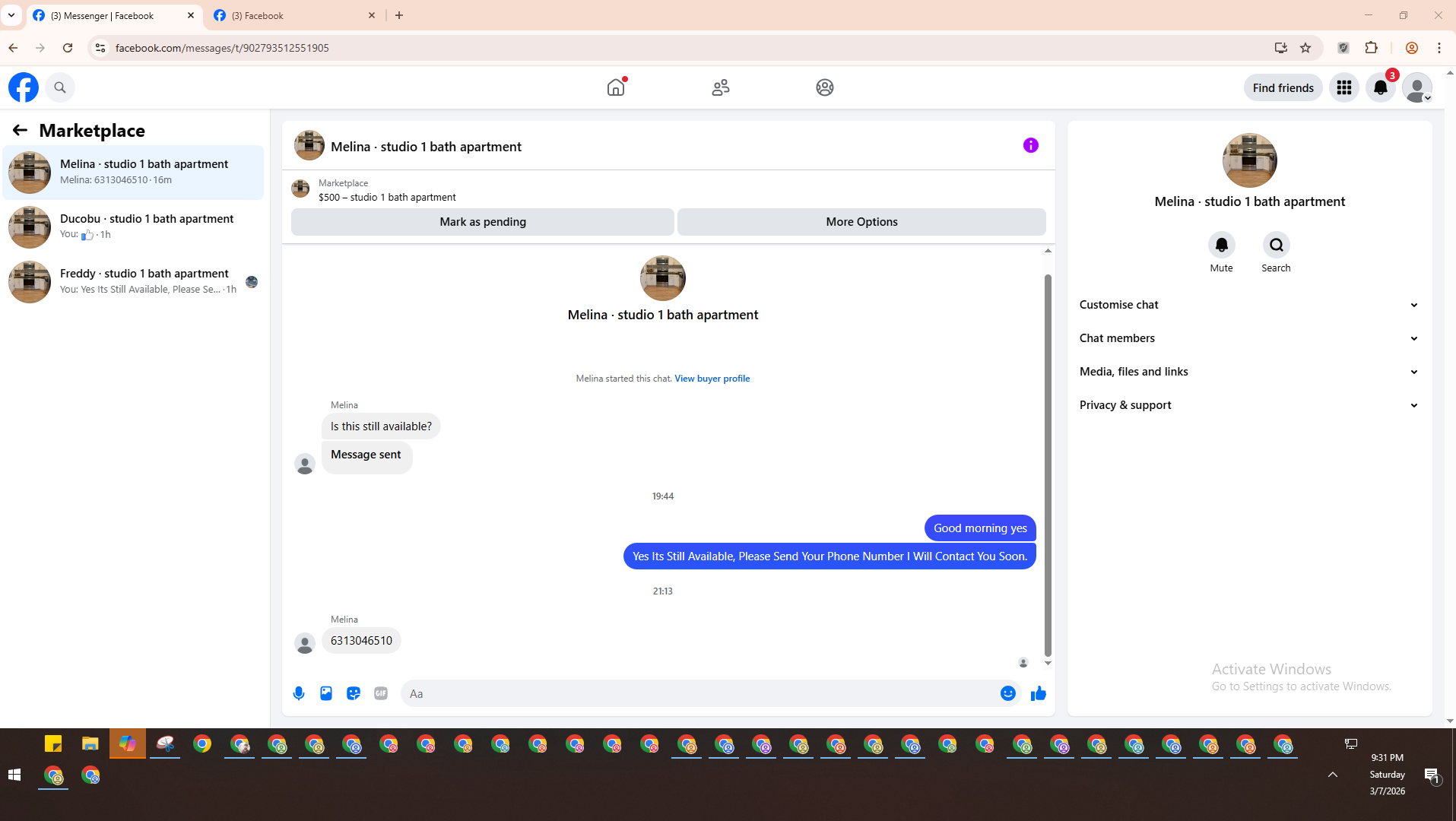Open the Freddy studio apartment conversation
The image size is (1456, 821).
(x=134, y=282)
